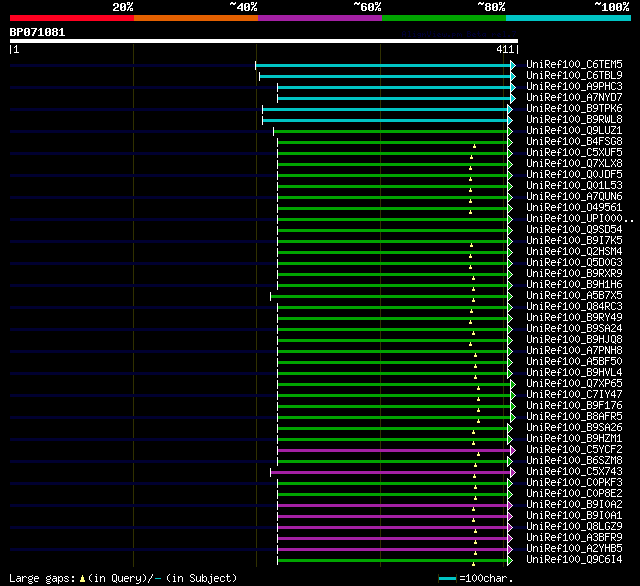Viewport: 640px width, 586px height.
Task: Click the UniRef100_B6SZM8 text
Action: coord(574,461)
